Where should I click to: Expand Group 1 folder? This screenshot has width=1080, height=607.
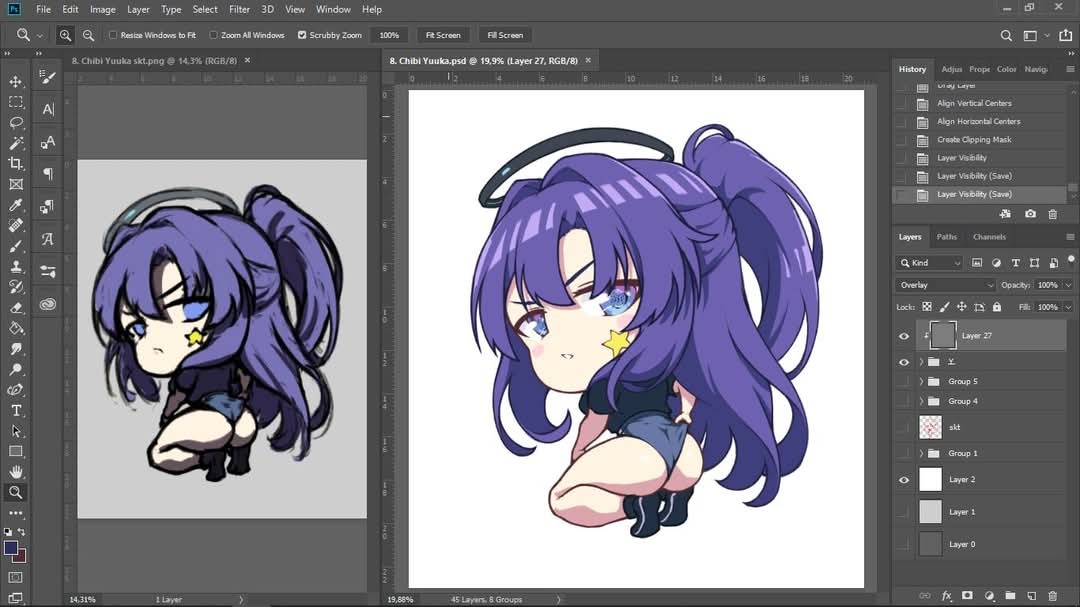pyautogui.click(x=921, y=453)
